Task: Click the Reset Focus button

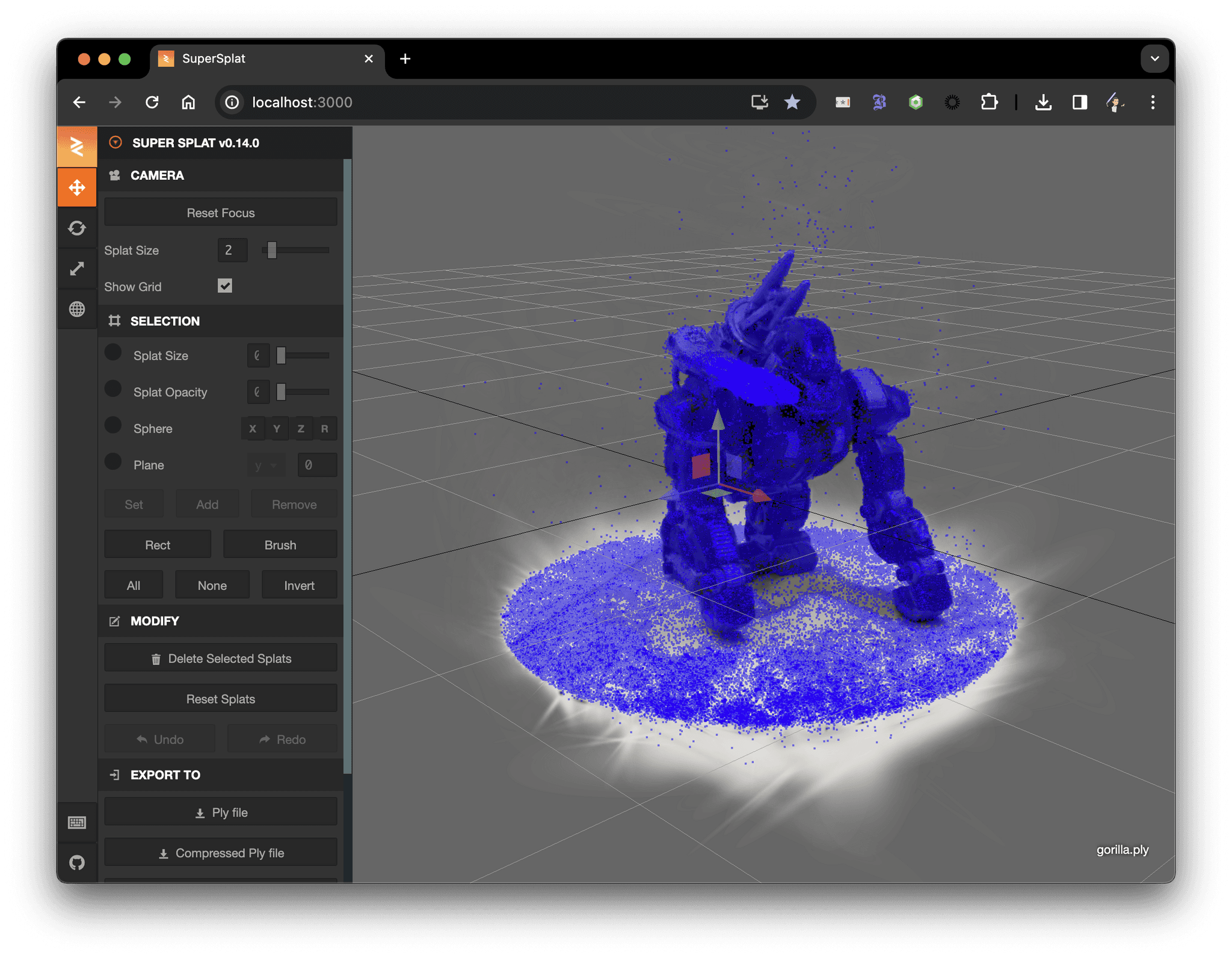Action: (221, 213)
